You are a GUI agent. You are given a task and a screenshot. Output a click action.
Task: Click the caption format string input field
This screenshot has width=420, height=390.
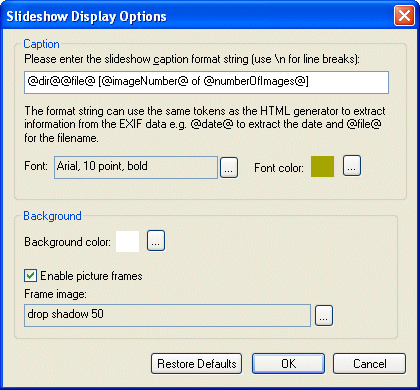pyautogui.click(x=206, y=82)
